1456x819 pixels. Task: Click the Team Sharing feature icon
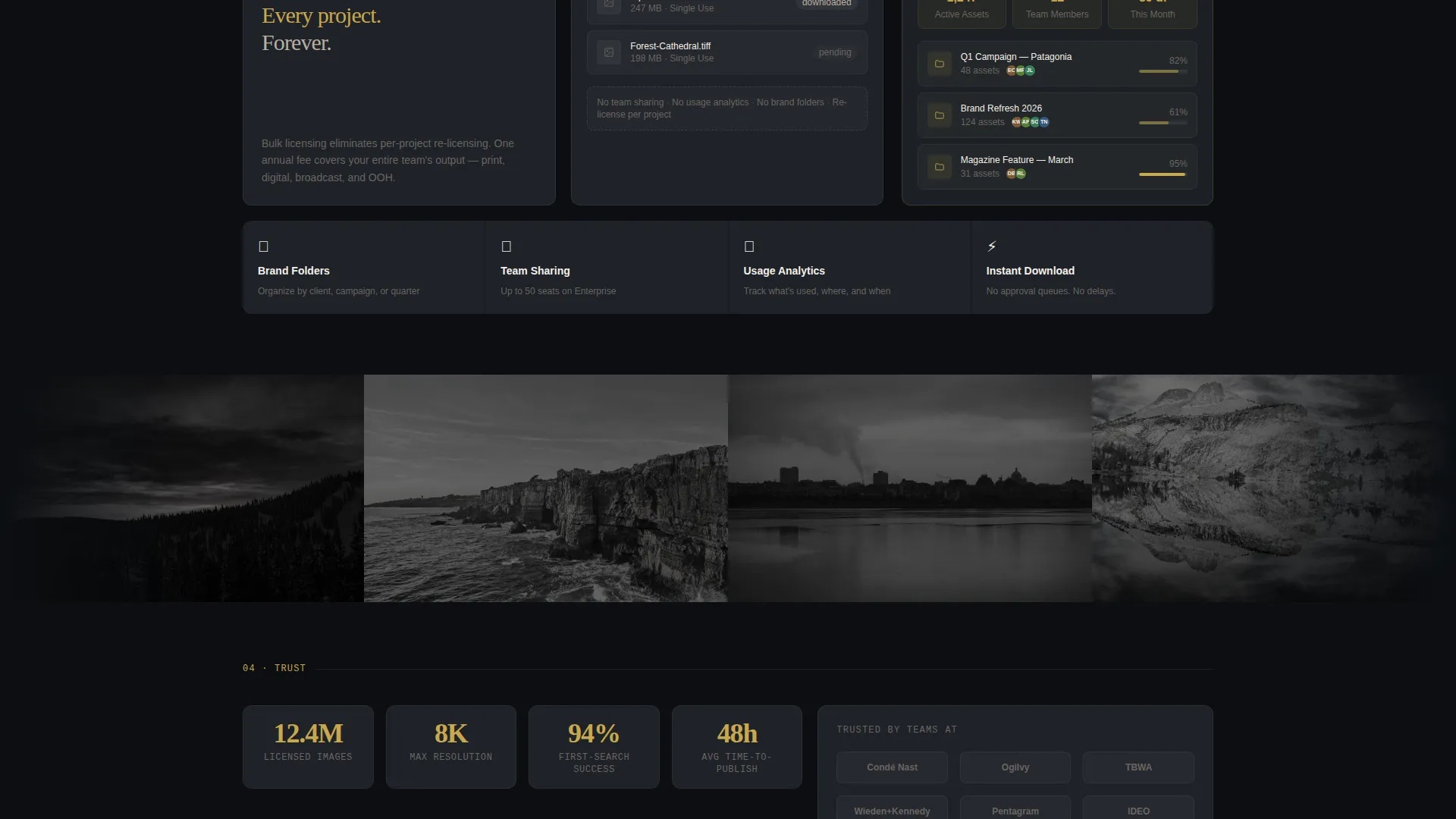pos(506,246)
